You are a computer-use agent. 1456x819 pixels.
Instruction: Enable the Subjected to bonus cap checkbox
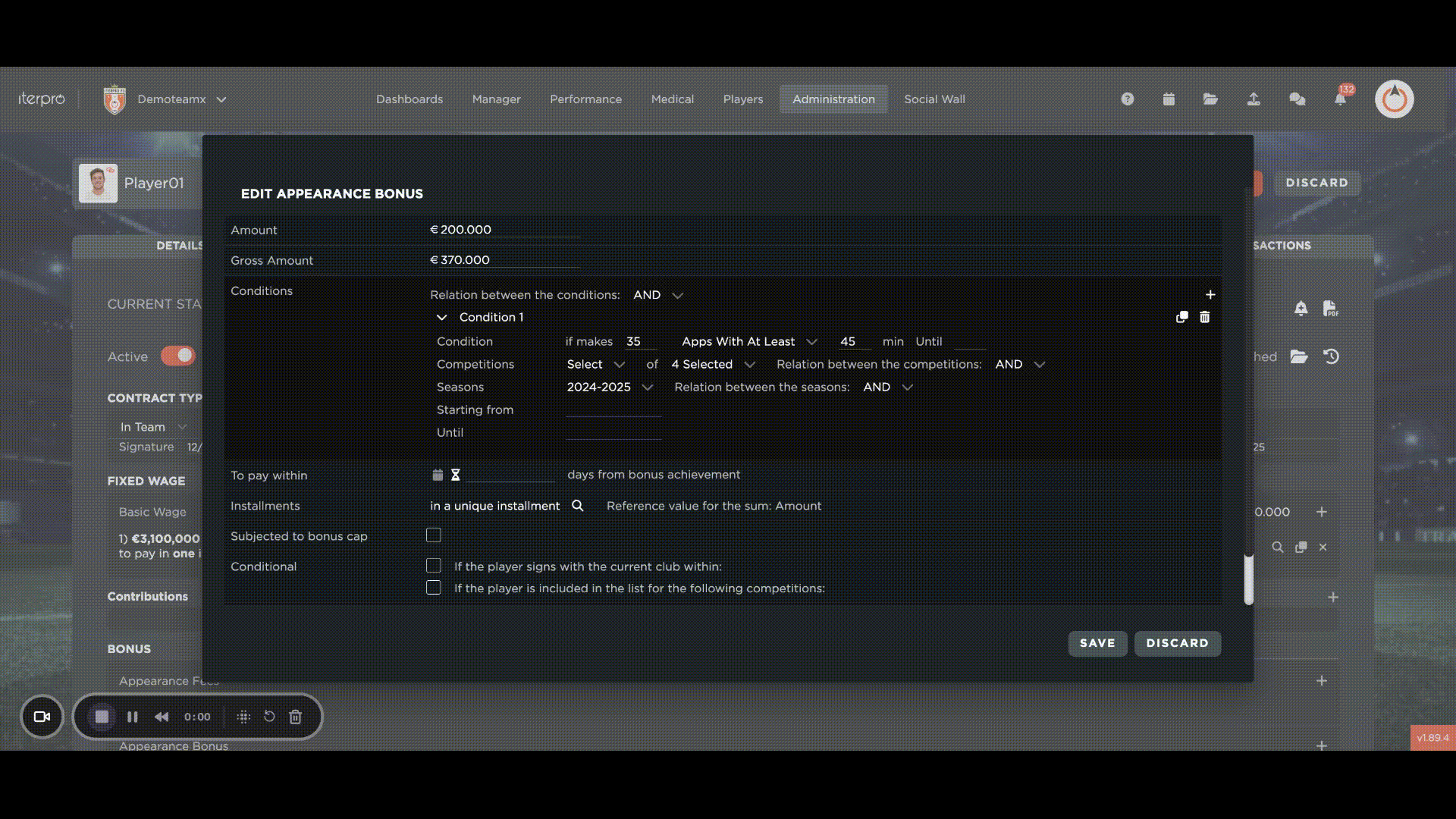click(433, 535)
